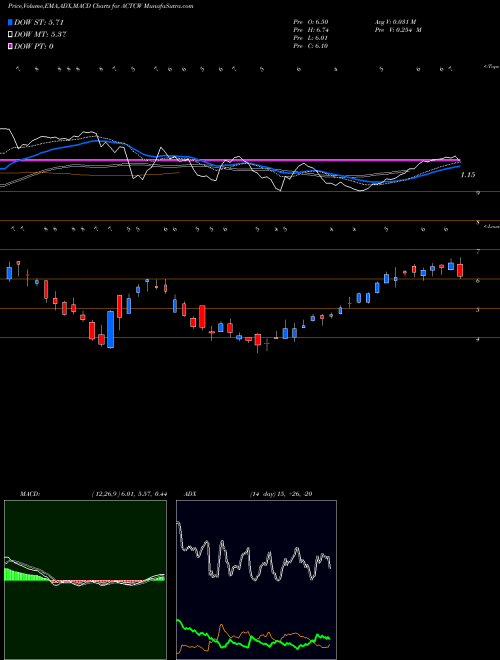This screenshot has height=660, width=500.
Task: Click the 'Pre C: 6.10' value
Action: tap(311, 46)
